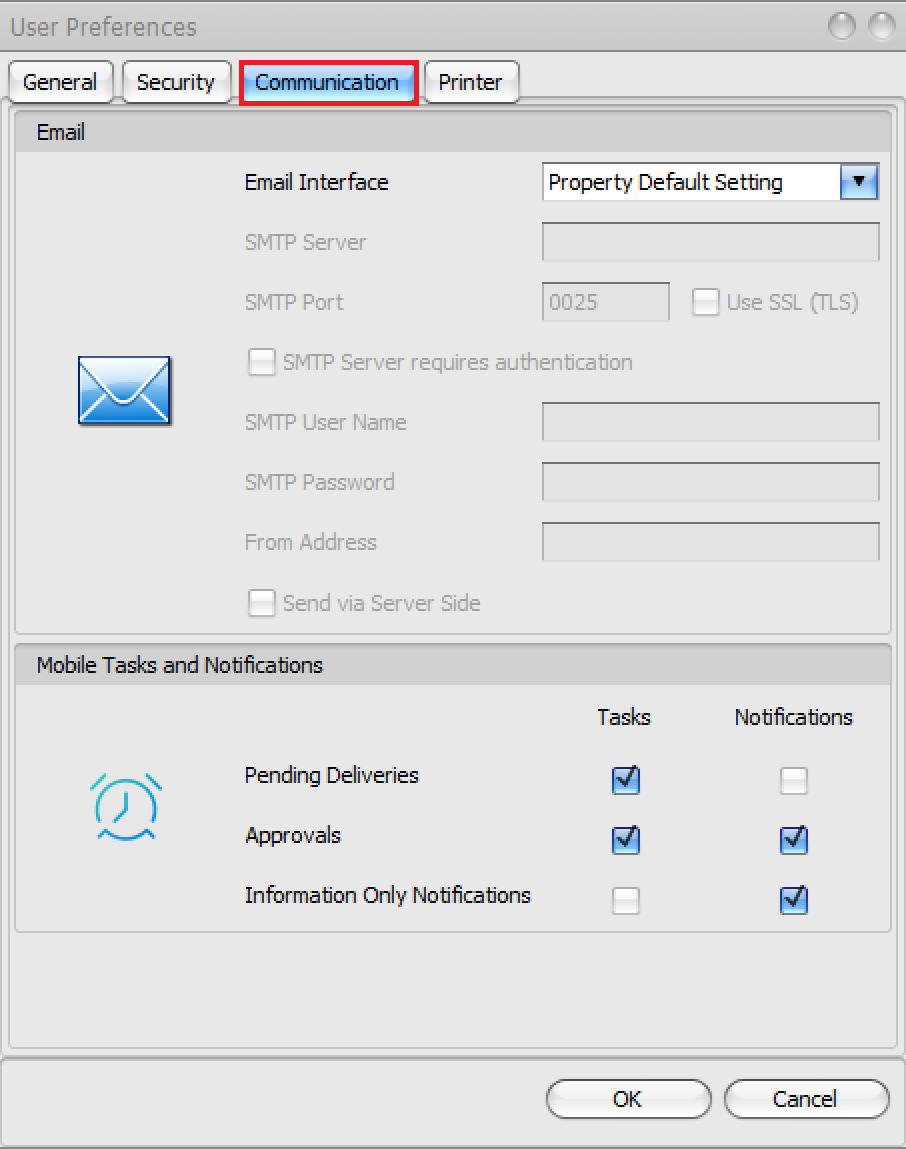The height and width of the screenshot is (1149, 906).
Task: Open the Security tab
Action: [176, 82]
